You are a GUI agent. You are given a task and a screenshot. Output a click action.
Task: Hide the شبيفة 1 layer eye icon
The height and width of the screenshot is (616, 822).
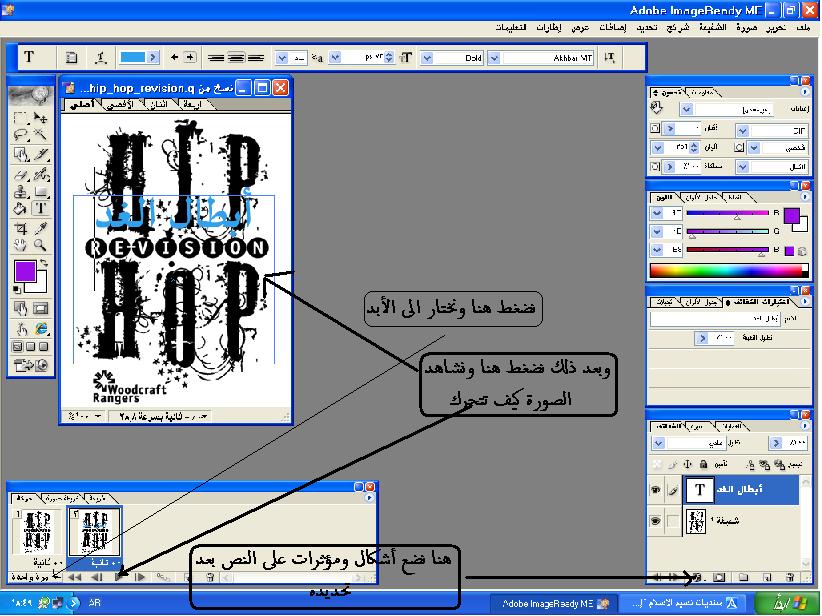pos(655,521)
